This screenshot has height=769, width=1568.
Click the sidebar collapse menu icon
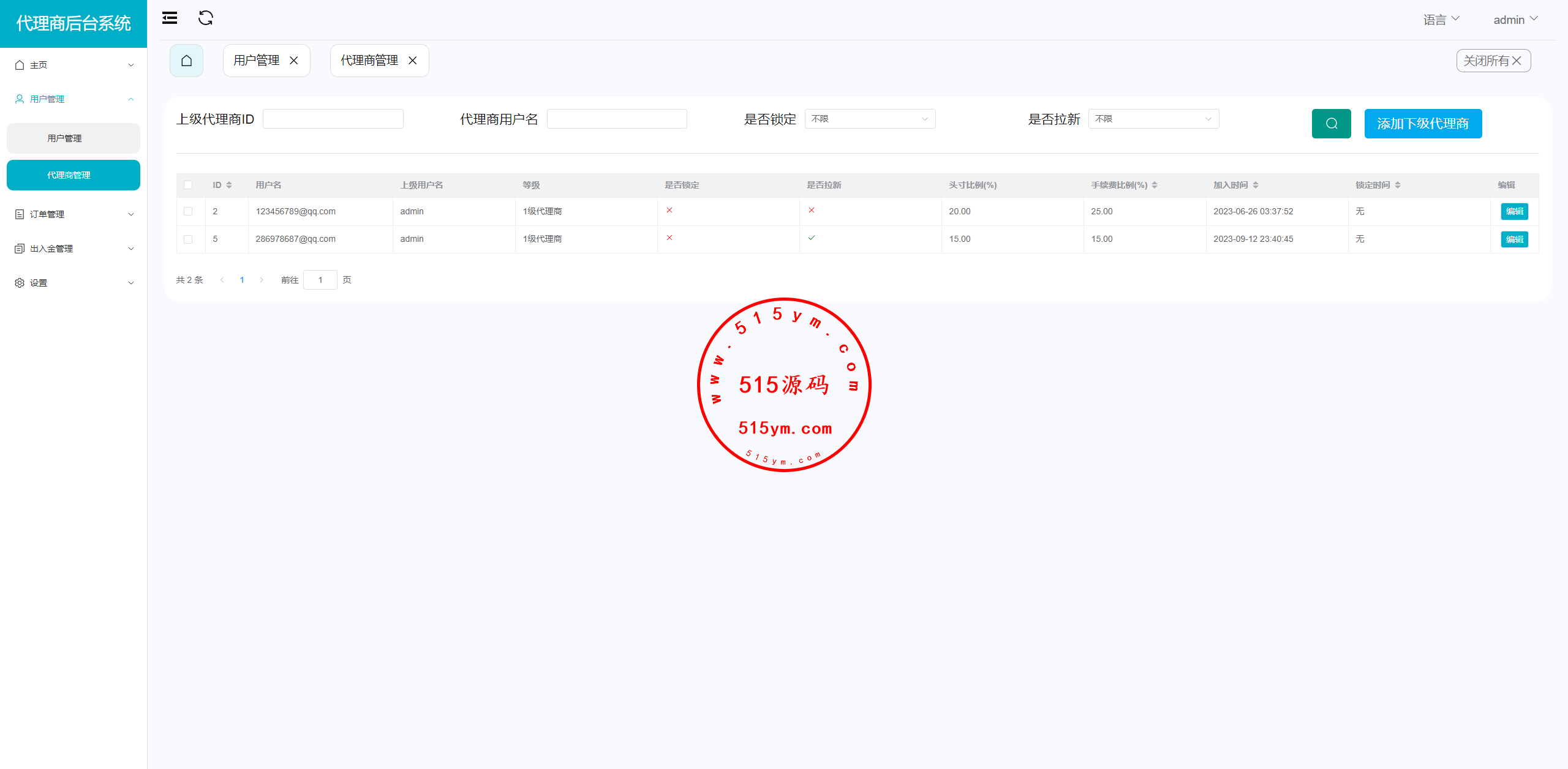click(170, 18)
